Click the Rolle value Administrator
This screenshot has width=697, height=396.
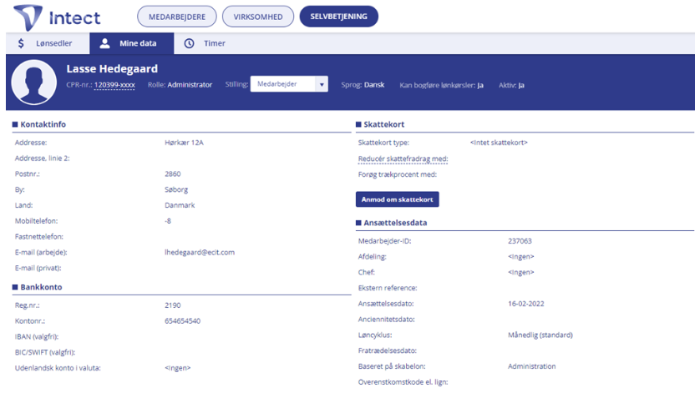click(x=190, y=85)
